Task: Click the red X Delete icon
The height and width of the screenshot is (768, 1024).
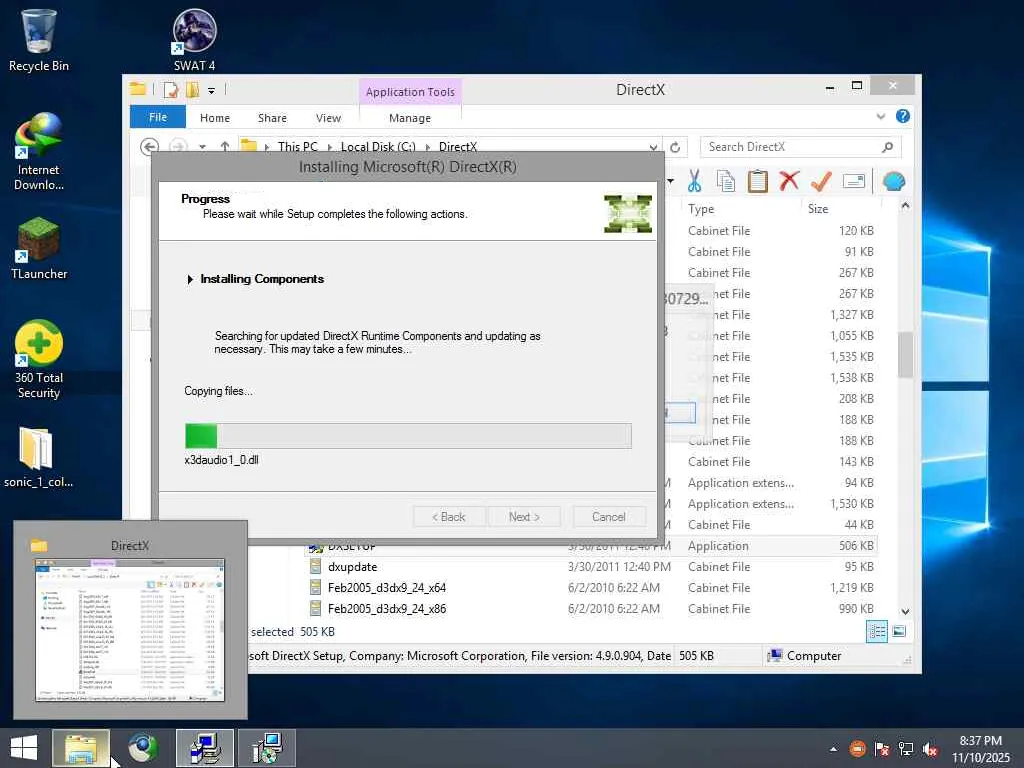Action: [x=789, y=180]
